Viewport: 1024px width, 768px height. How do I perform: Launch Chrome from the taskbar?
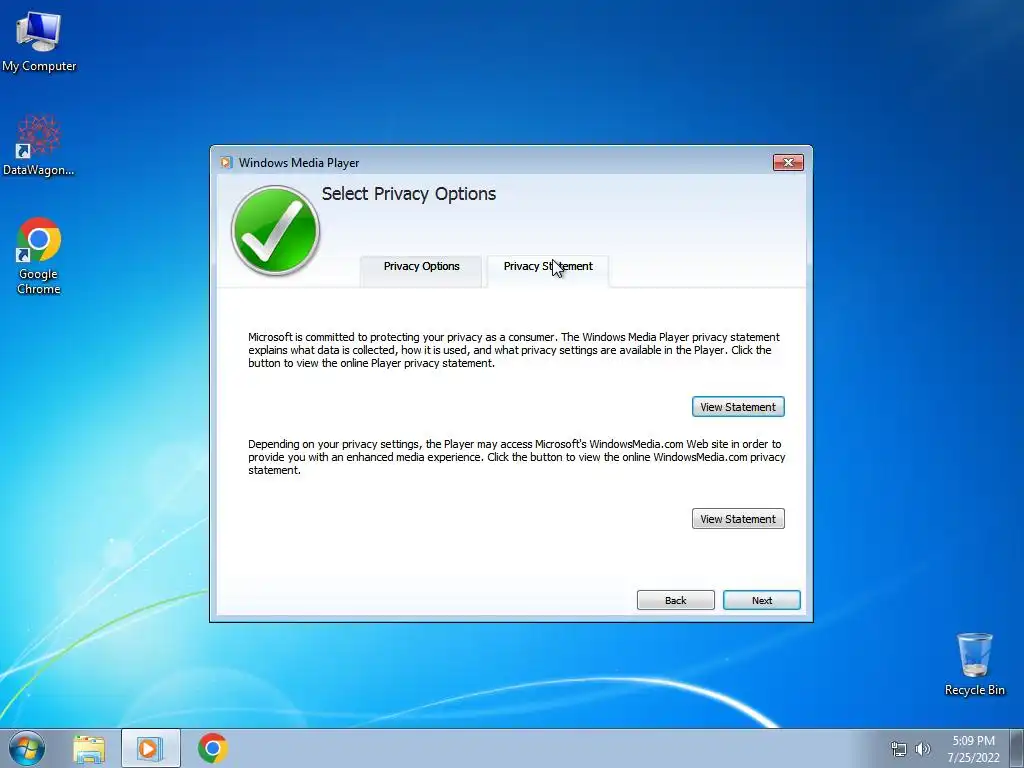point(212,748)
